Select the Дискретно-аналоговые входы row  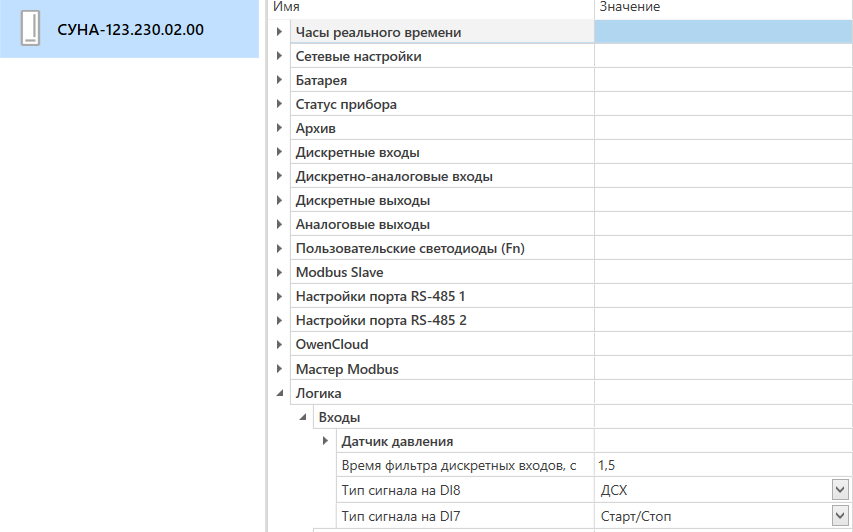442,176
